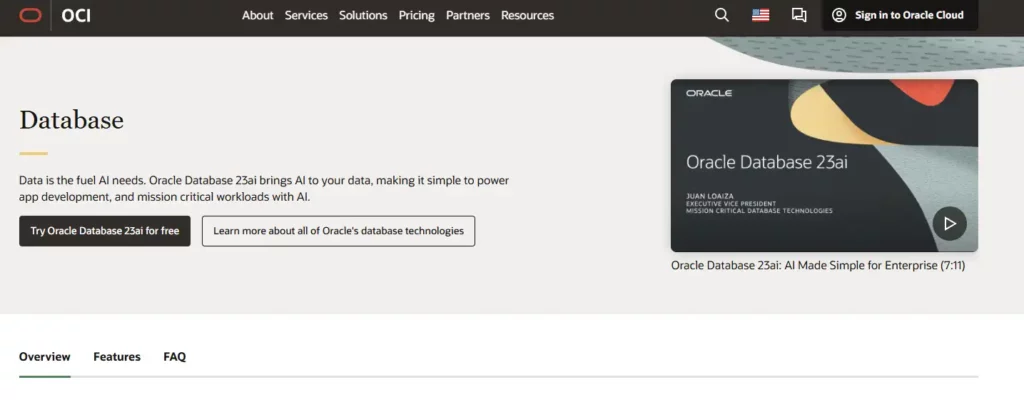Viewport: 1024px width, 400px height.
Task: Click the Database page heading
Action: tap(71, 120)
